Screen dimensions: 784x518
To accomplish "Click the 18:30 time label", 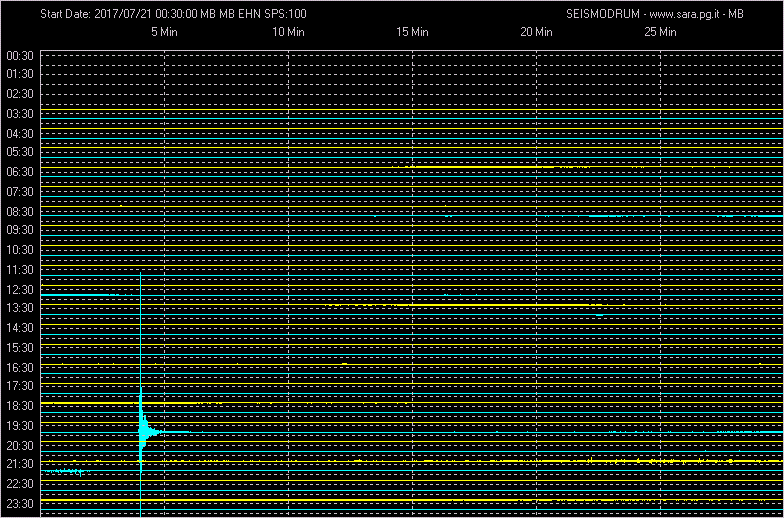I will (20, 406).
